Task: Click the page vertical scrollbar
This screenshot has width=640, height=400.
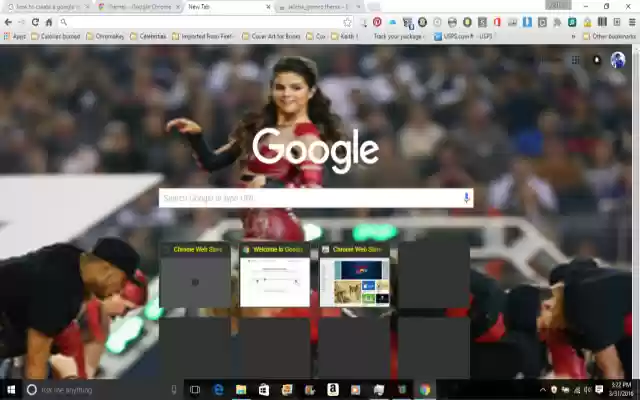Action: (x=636, y=212)
